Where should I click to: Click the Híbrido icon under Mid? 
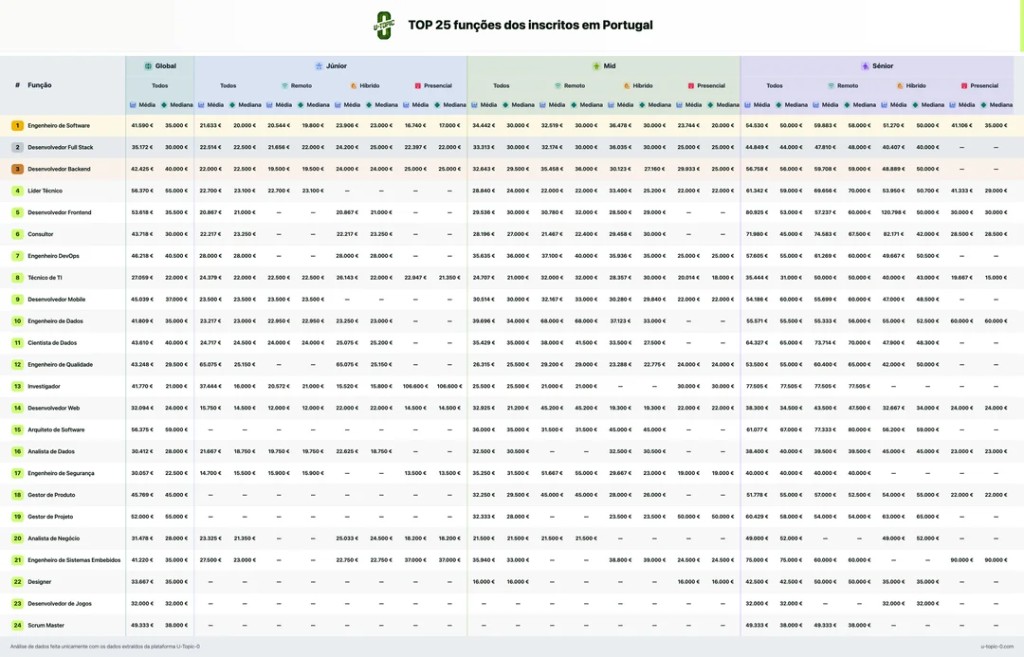point(626,86)
